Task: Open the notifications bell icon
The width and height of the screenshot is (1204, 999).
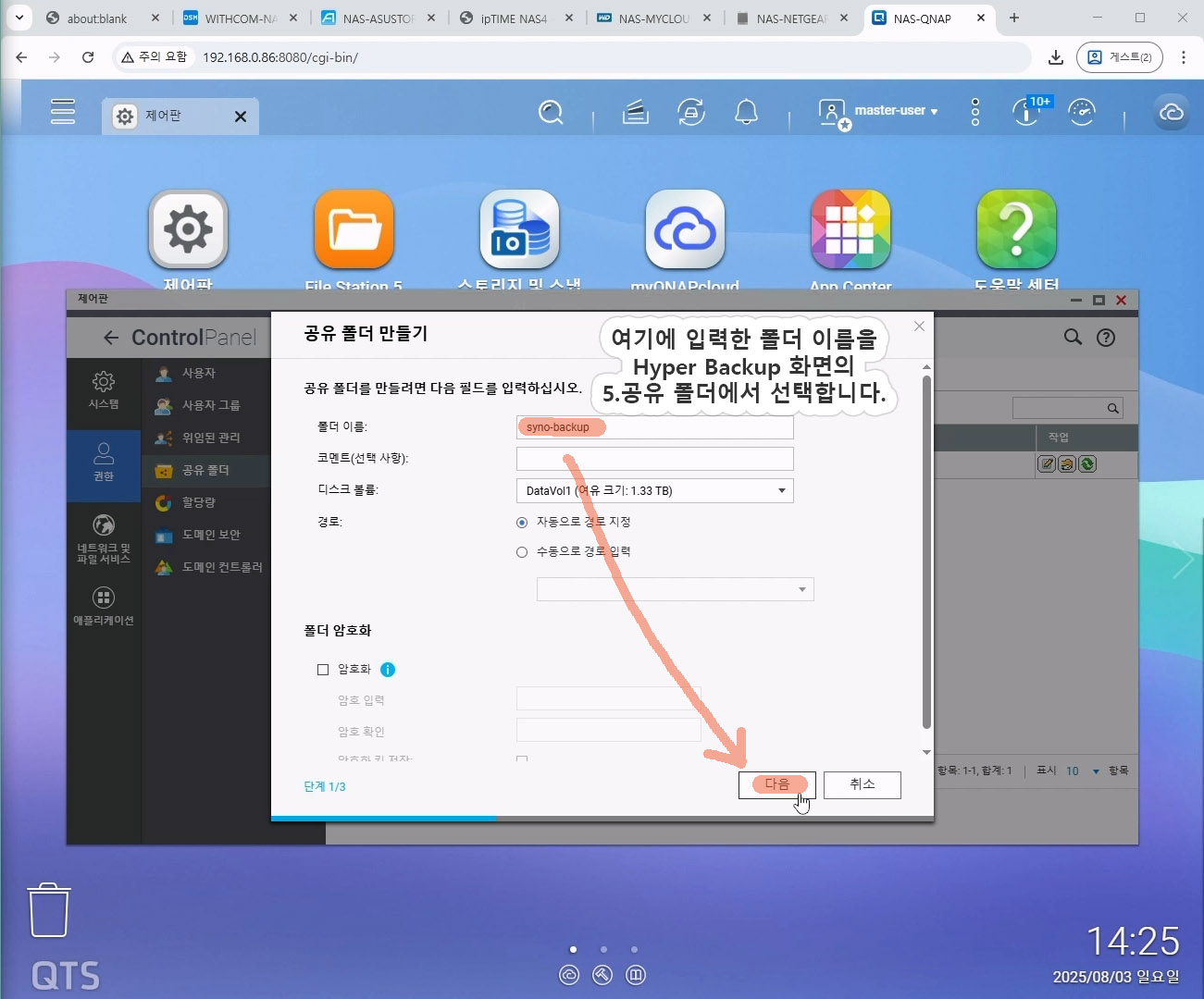Action: (x=746, y=113)
